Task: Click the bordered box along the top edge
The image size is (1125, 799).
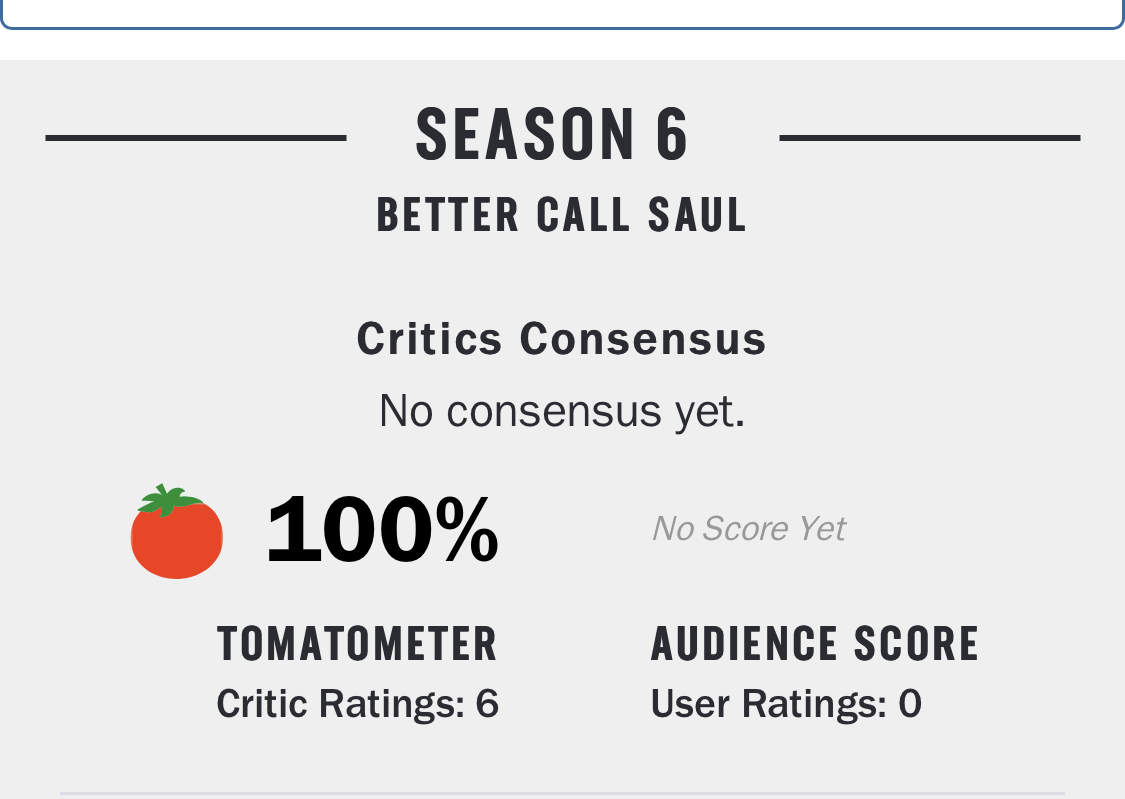Action: point(562,14)
